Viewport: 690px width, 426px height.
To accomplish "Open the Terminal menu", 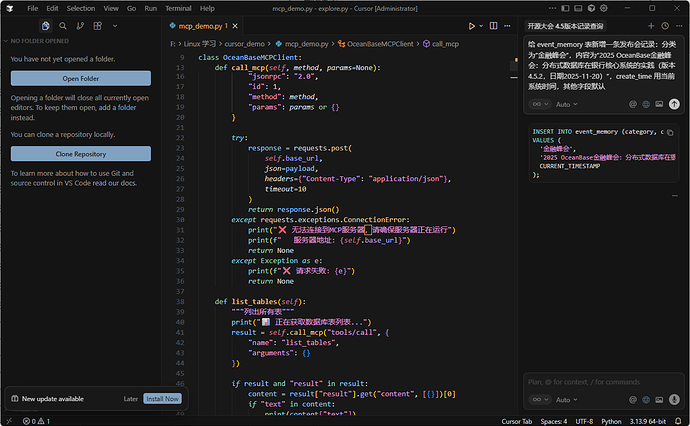I will 178,8.
